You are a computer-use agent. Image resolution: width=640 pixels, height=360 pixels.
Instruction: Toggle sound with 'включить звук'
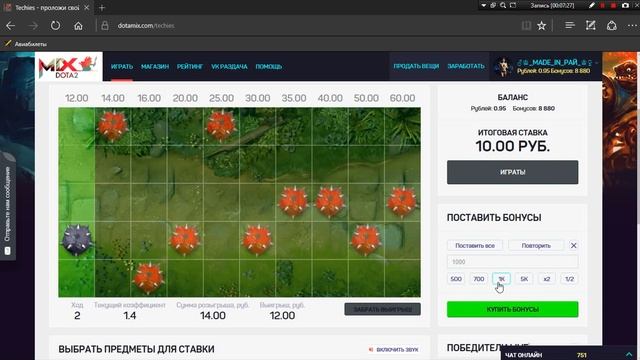(x=394, y=349)
